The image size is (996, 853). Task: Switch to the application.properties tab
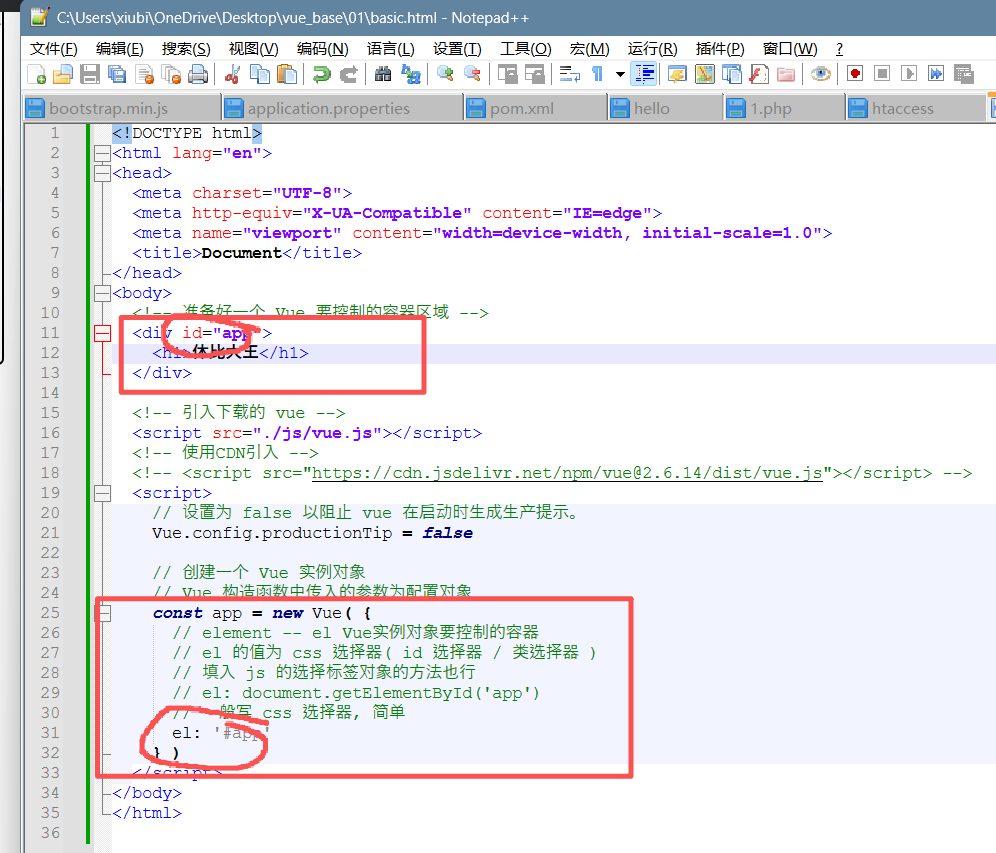click(328, 109)
